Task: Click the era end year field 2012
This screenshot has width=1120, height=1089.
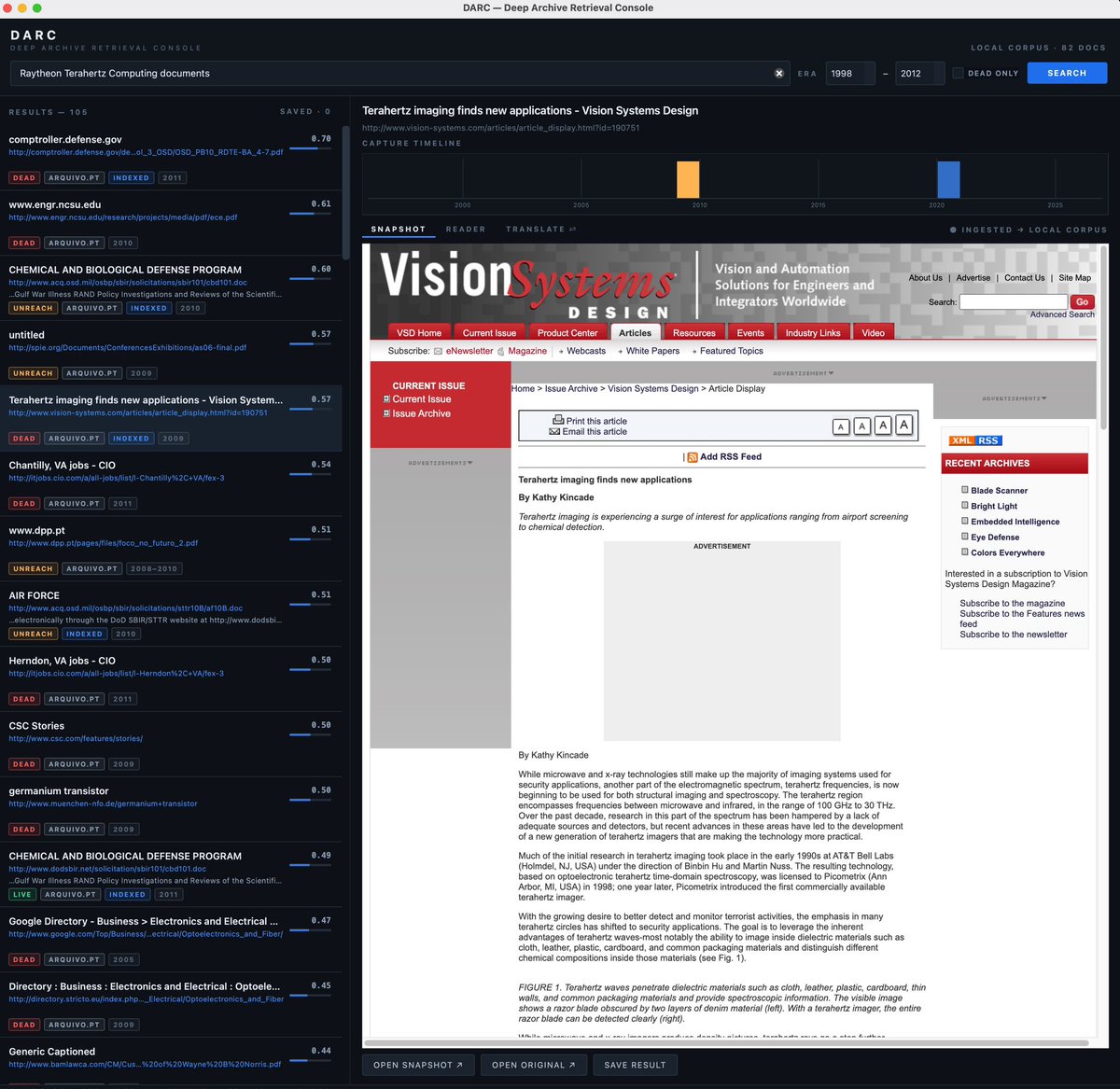Action: (919, 73)
